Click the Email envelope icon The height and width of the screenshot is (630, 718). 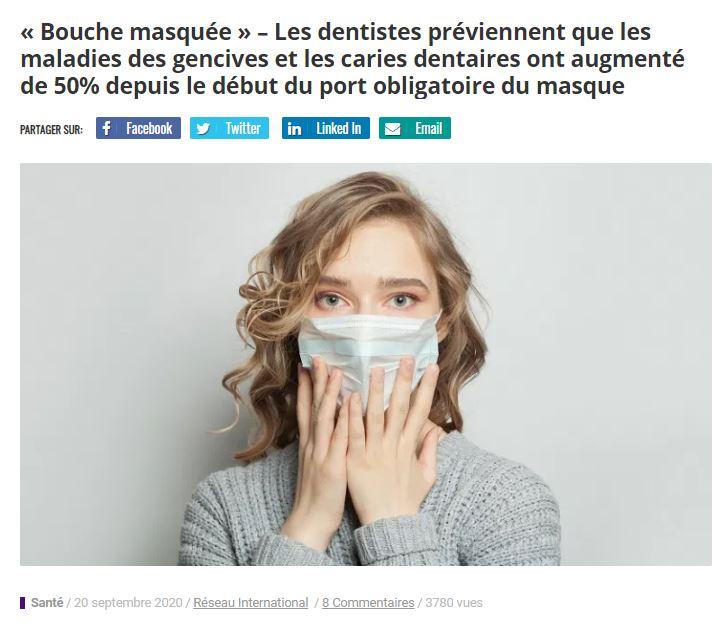(x=392, y=129)
